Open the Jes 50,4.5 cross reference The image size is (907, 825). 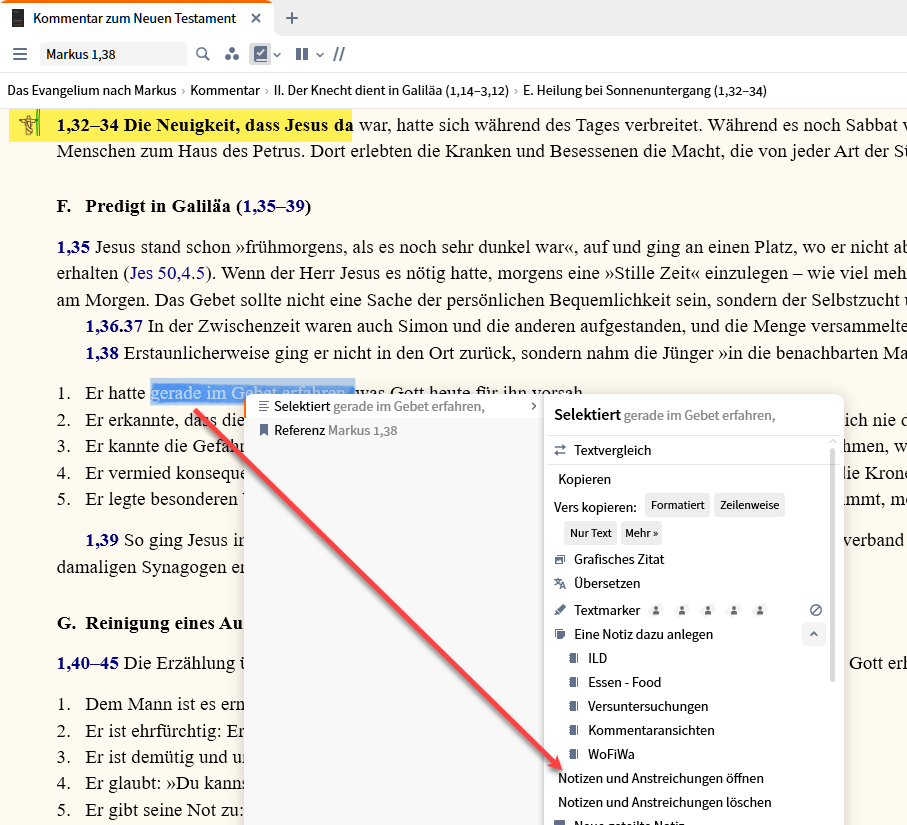(167, 273)
